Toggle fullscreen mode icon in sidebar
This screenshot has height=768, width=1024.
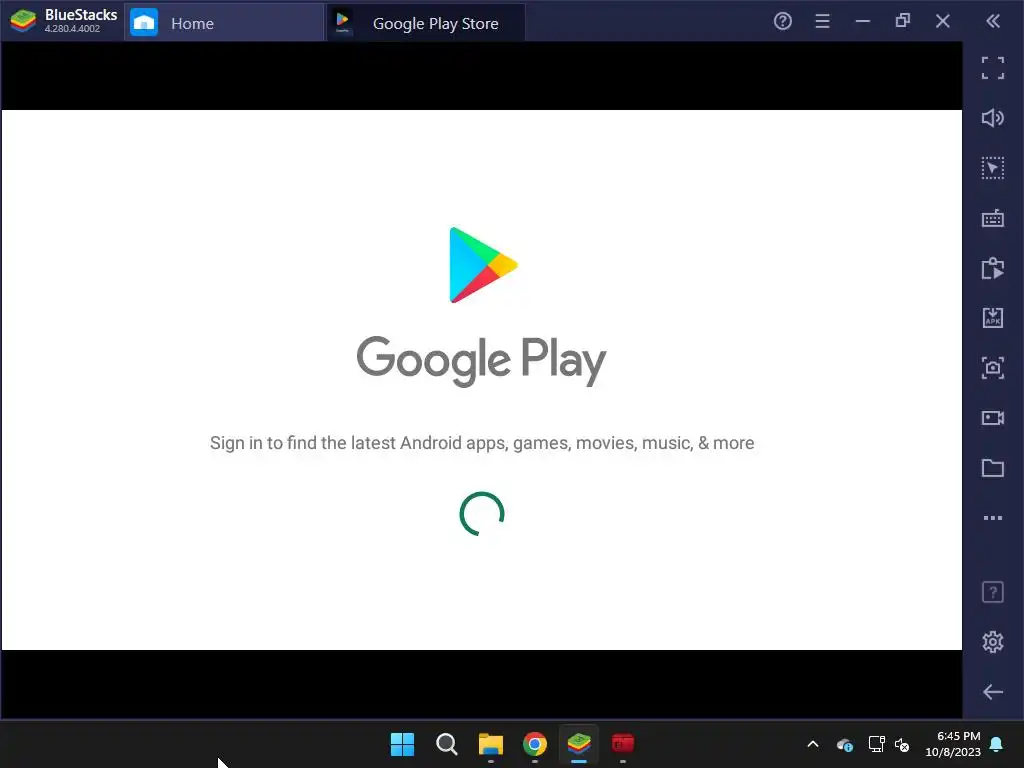coord(993,68)
